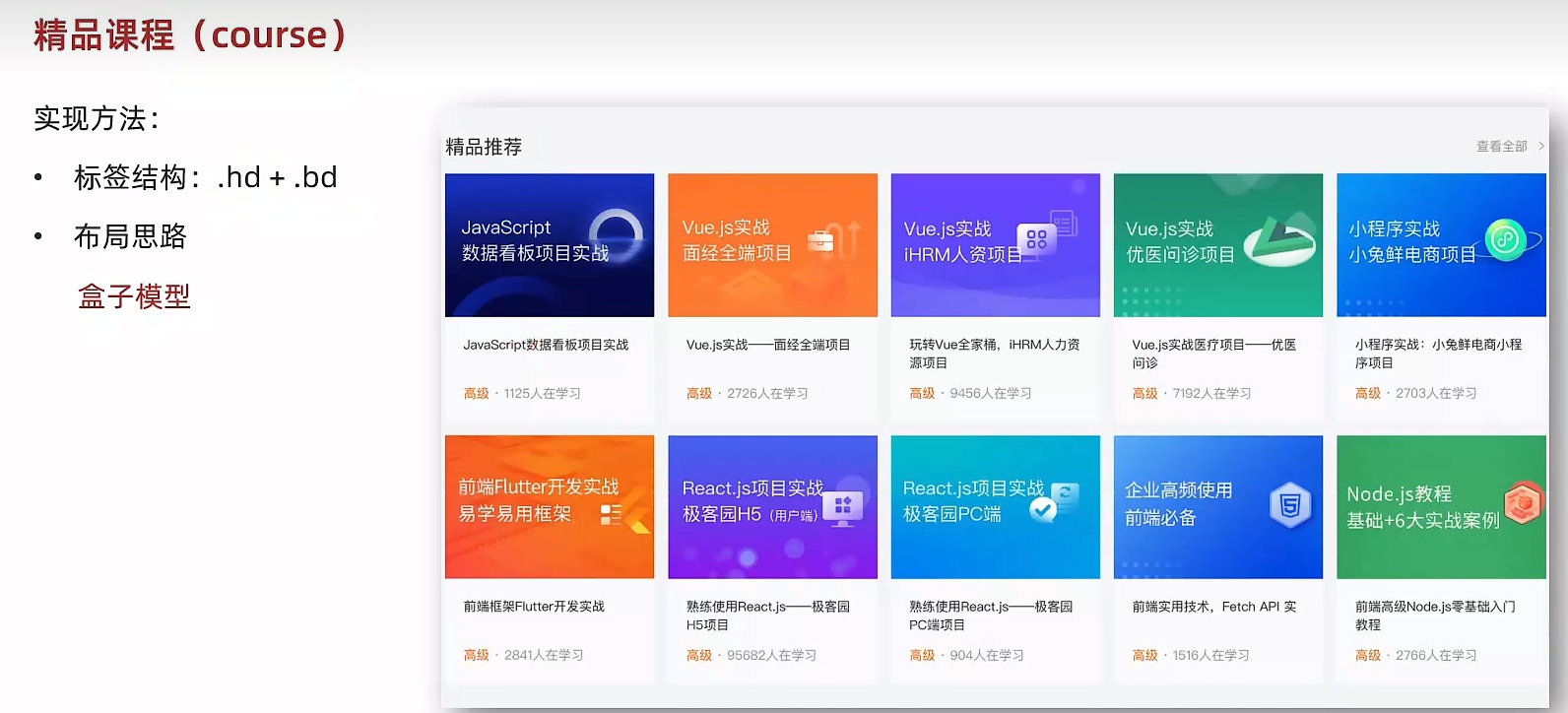Click the 2703人在学习 text
The width and height of the screenshot is (1568, 713).
1436,393
